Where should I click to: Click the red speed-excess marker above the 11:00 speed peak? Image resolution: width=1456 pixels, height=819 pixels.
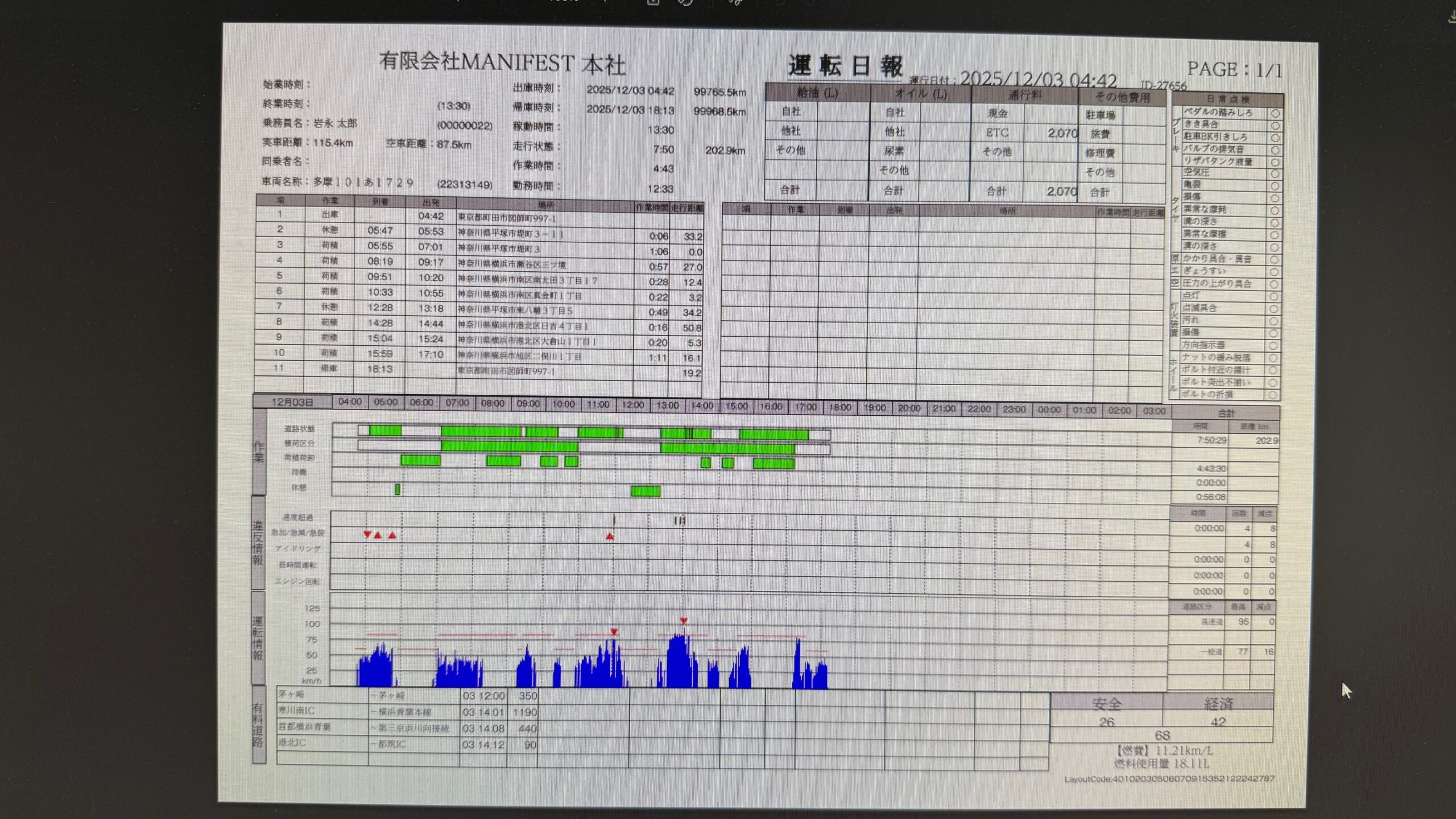[x=614, y=631]
